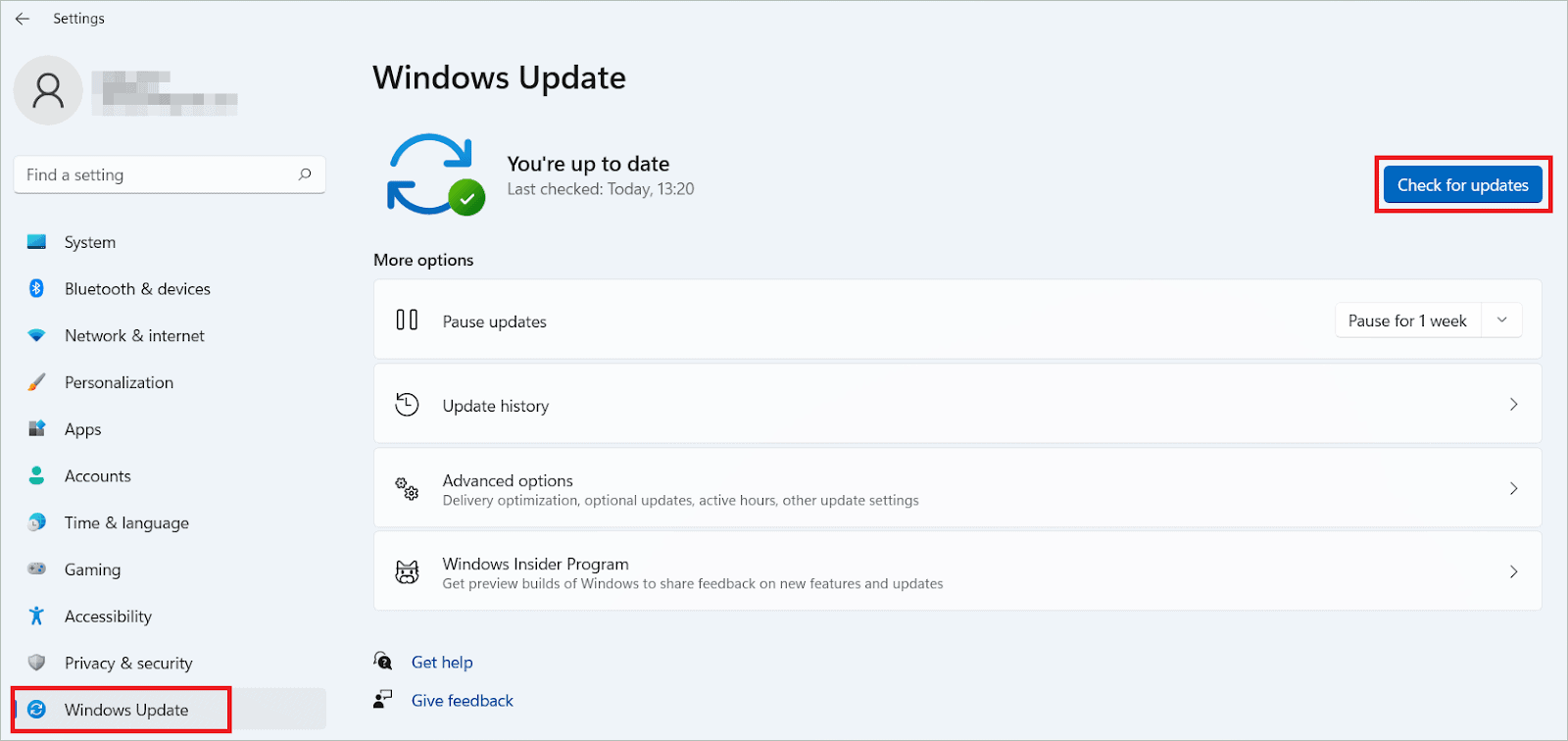This screenshot has width=1568, height=741.
Task: Click the user profile avatar
Action: (48, 90)
